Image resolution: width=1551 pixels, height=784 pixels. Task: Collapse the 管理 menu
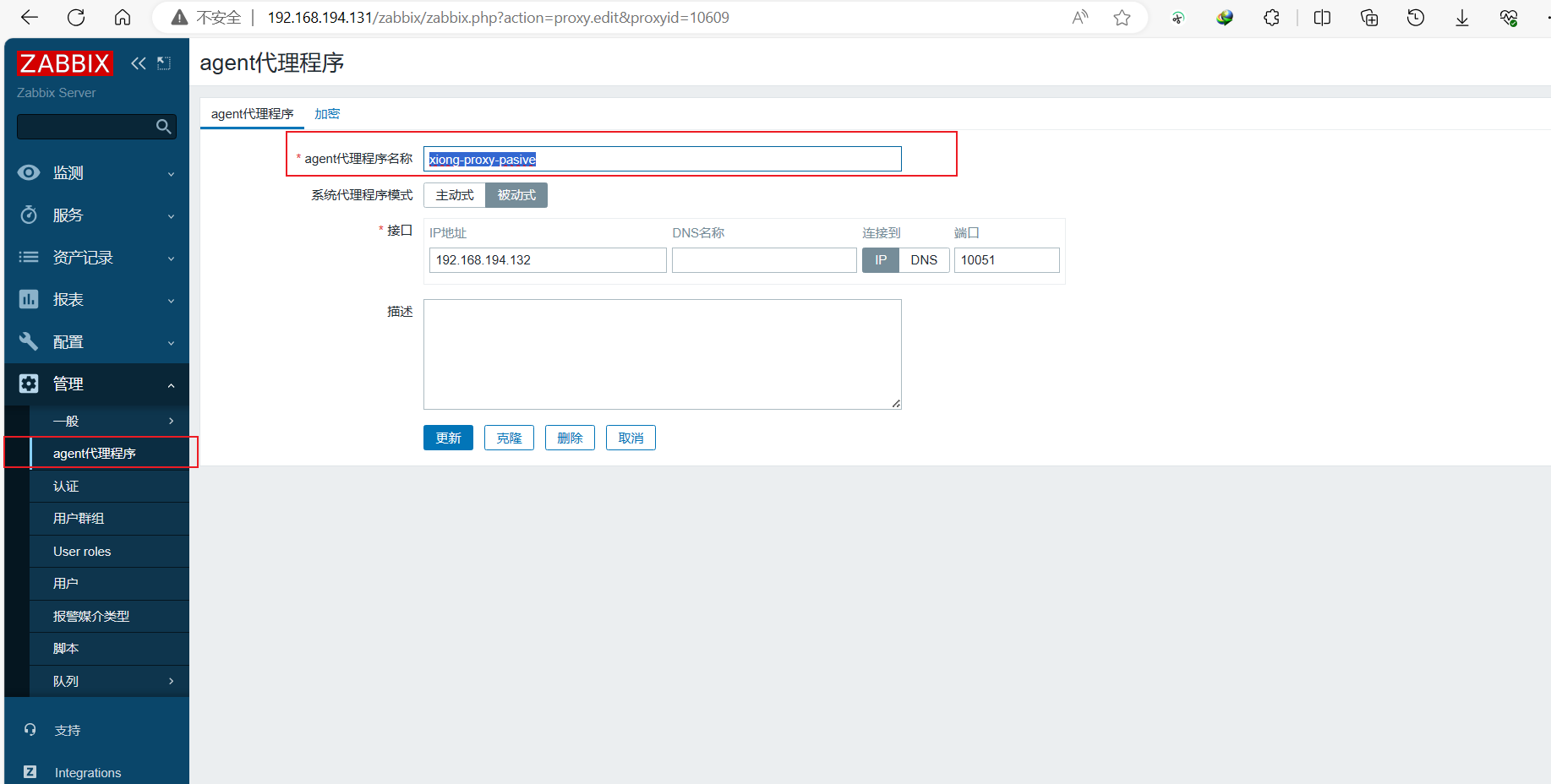coord(96,384)
